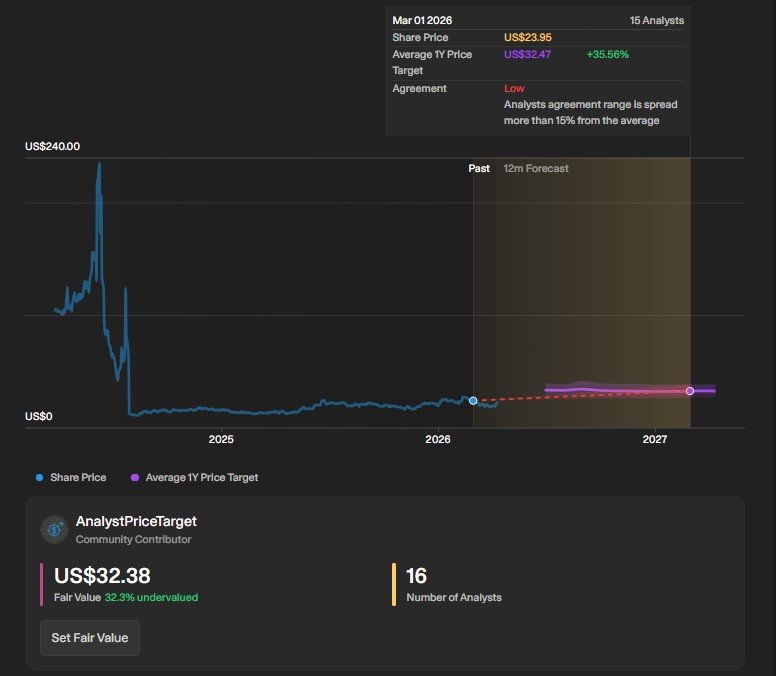Click the AnalystPriceTarget avatar icon
This screenshot has height=676, width=776.
(x=55, y=529)
